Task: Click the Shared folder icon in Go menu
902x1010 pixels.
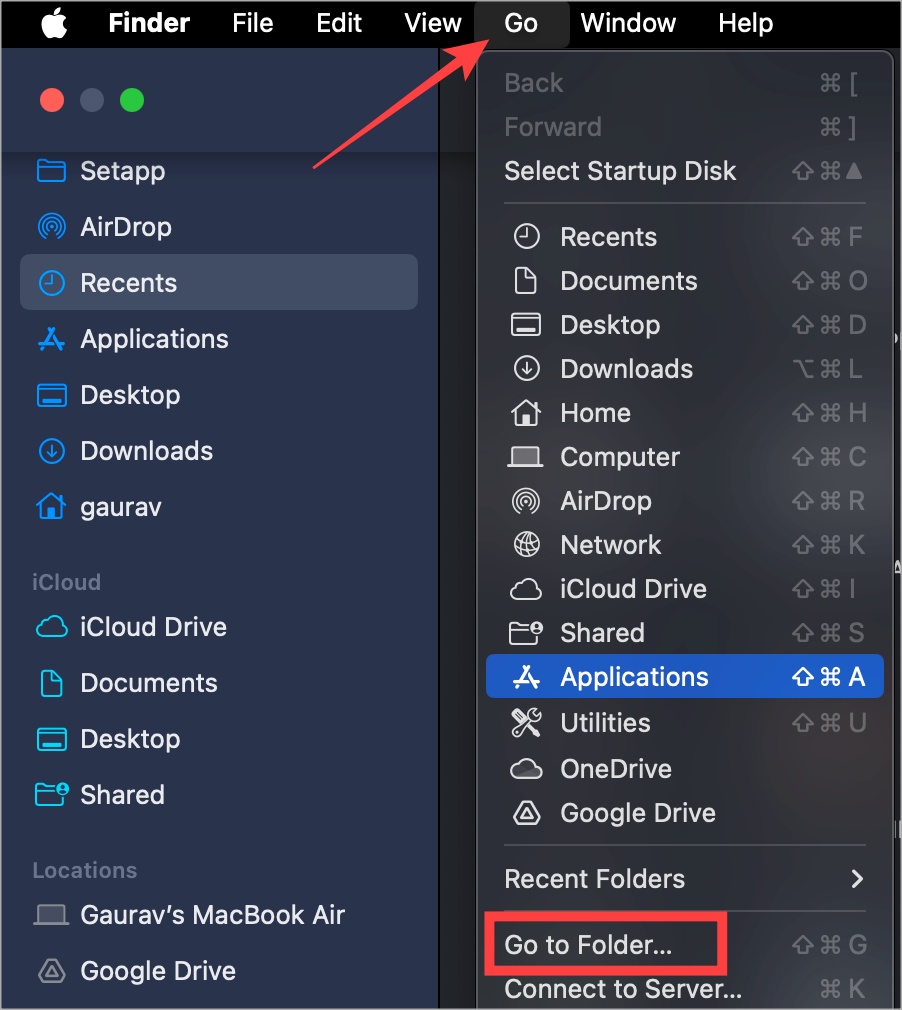Action: pyautogui.click(x=526, y=633)
